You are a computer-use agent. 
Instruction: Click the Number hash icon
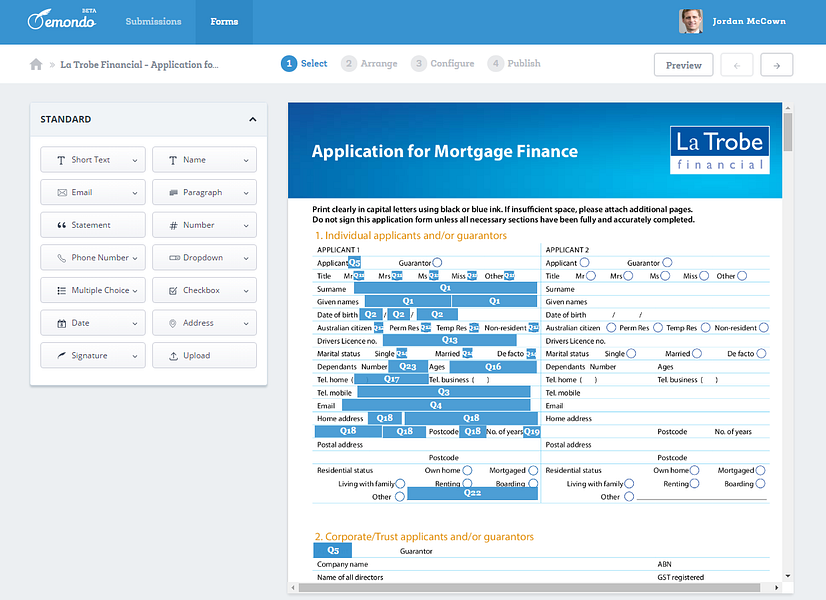tap(173, 225)
